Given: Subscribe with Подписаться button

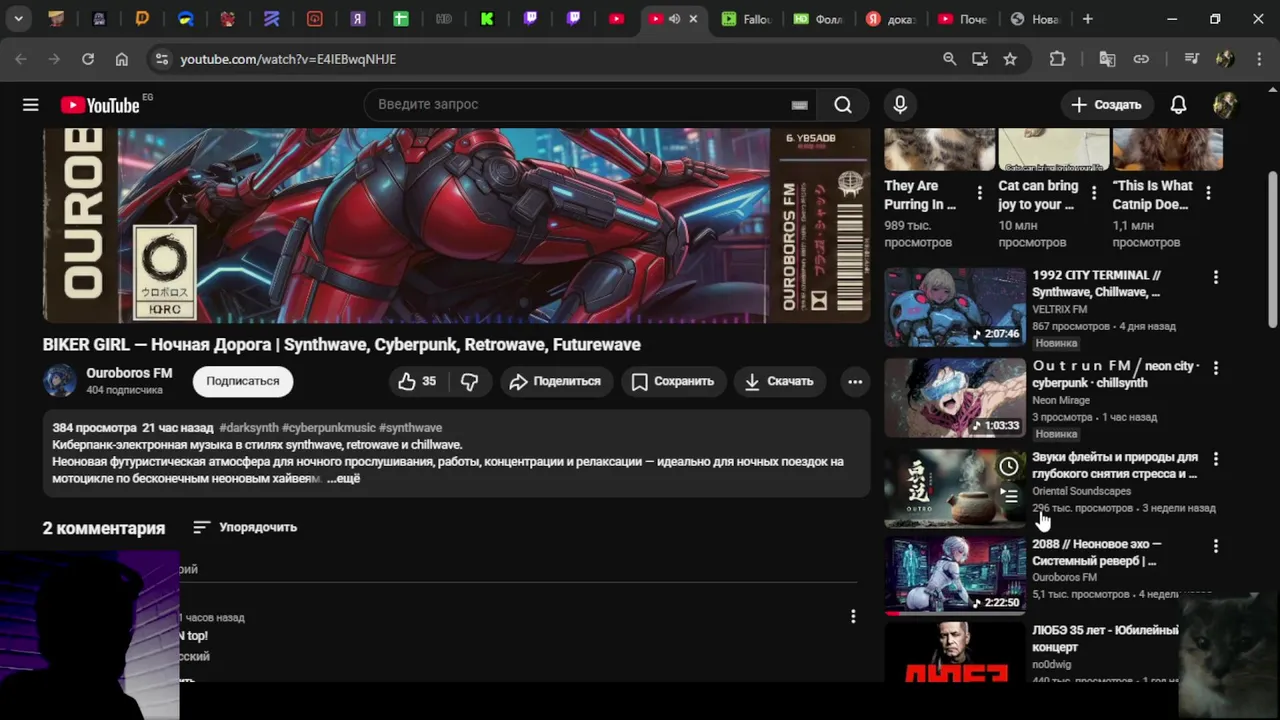Looking at the screenshot, I should (243, 381).
